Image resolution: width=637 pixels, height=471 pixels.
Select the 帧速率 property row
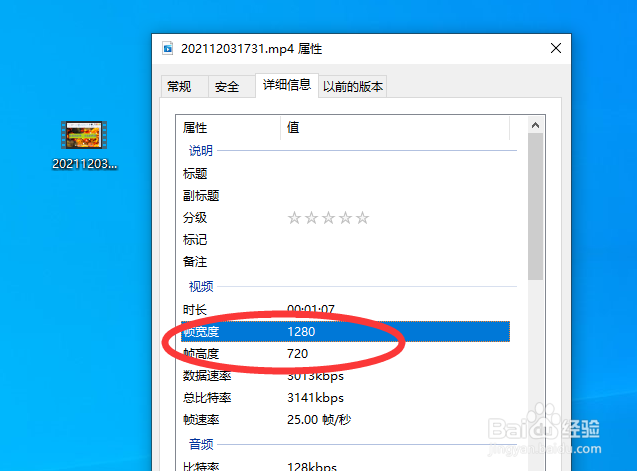[345, 419]
